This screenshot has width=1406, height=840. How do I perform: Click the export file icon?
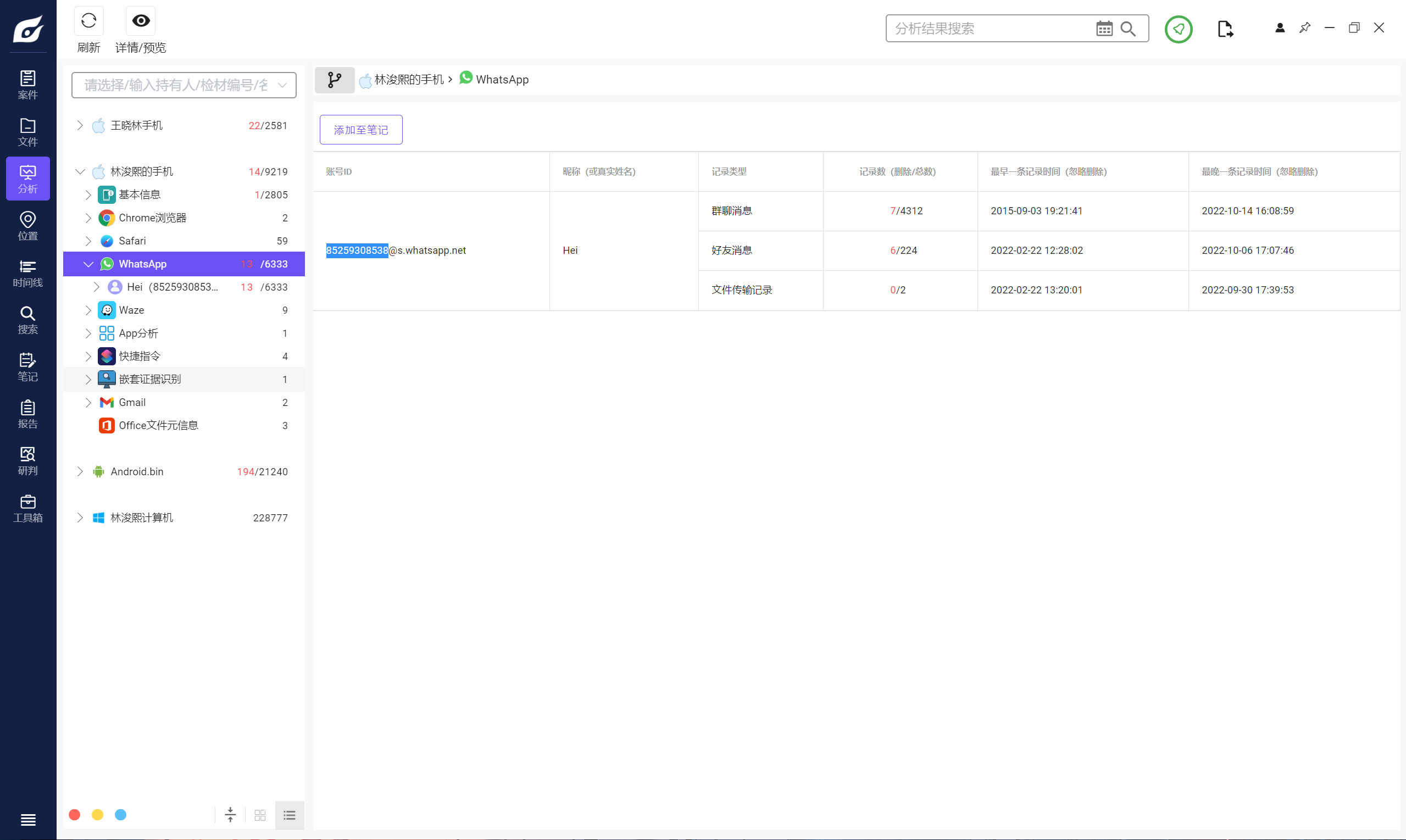pyautogui.click(x=1225, y=29)
